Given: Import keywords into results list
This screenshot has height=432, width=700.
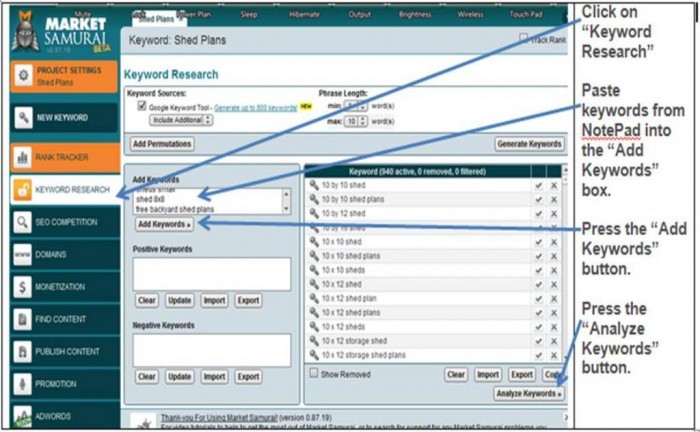Looking at the screenshot, I should coord(488,374).
